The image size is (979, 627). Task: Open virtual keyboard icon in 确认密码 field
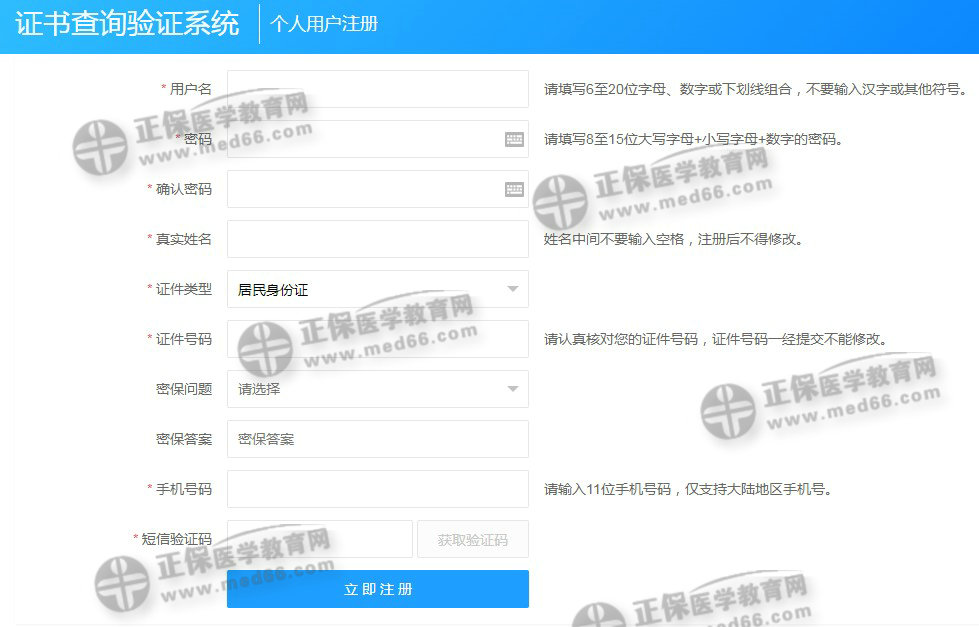pos(514,189)
